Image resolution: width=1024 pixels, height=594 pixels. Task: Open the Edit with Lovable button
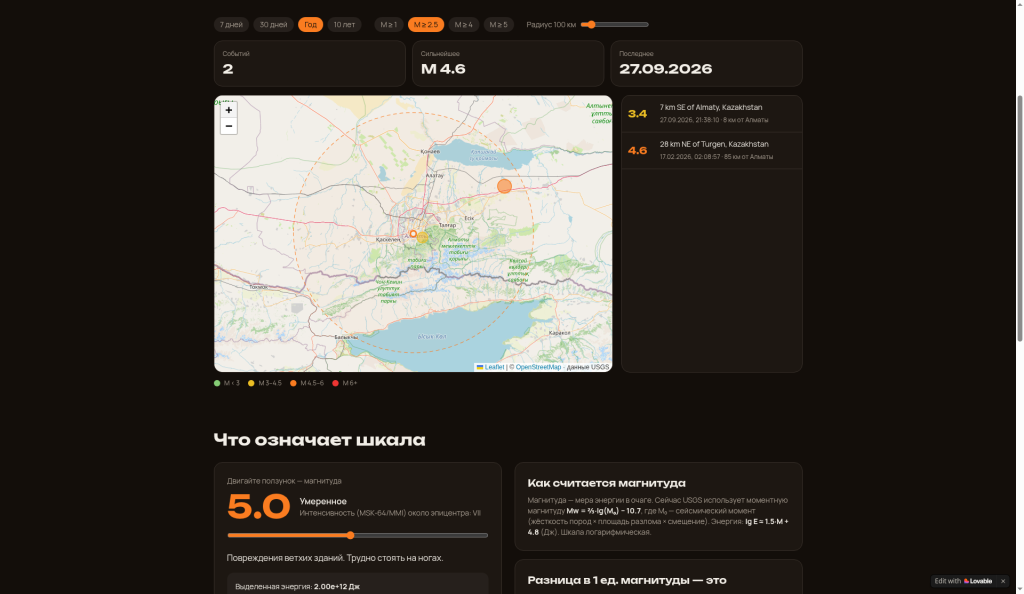[963, 581]
